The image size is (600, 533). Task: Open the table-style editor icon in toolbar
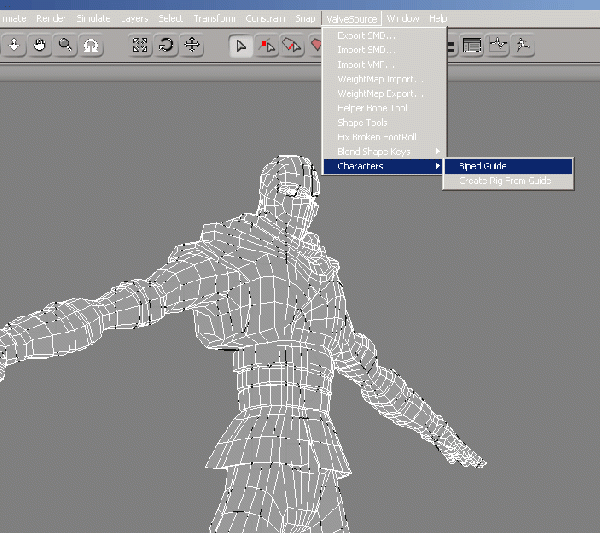click(472, 46)
